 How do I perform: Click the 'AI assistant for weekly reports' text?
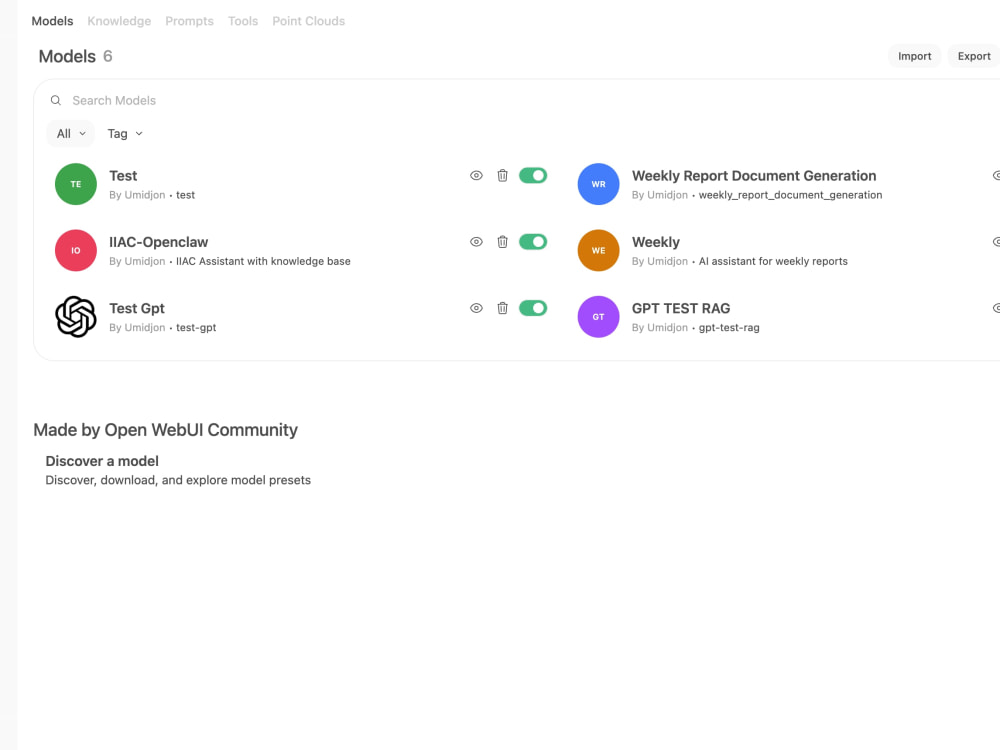click(773, 261)
